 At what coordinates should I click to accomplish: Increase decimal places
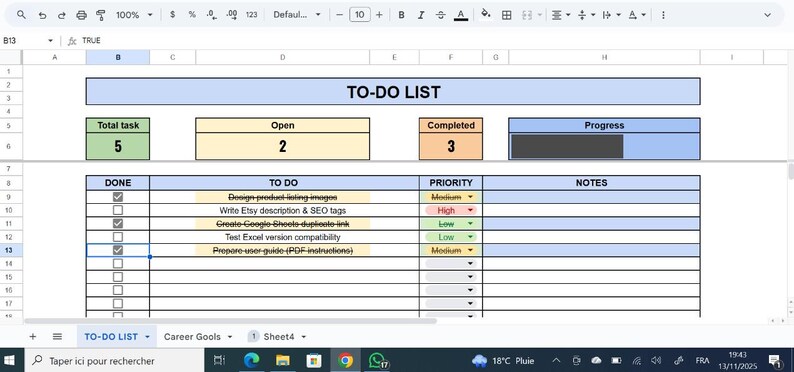coord(232,15)
